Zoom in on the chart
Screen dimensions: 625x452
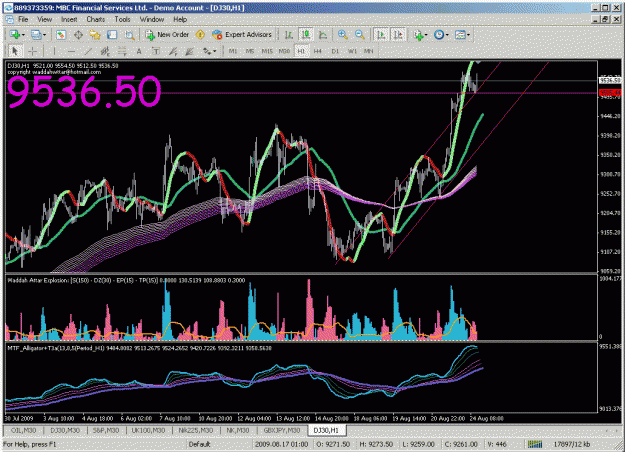342,35
